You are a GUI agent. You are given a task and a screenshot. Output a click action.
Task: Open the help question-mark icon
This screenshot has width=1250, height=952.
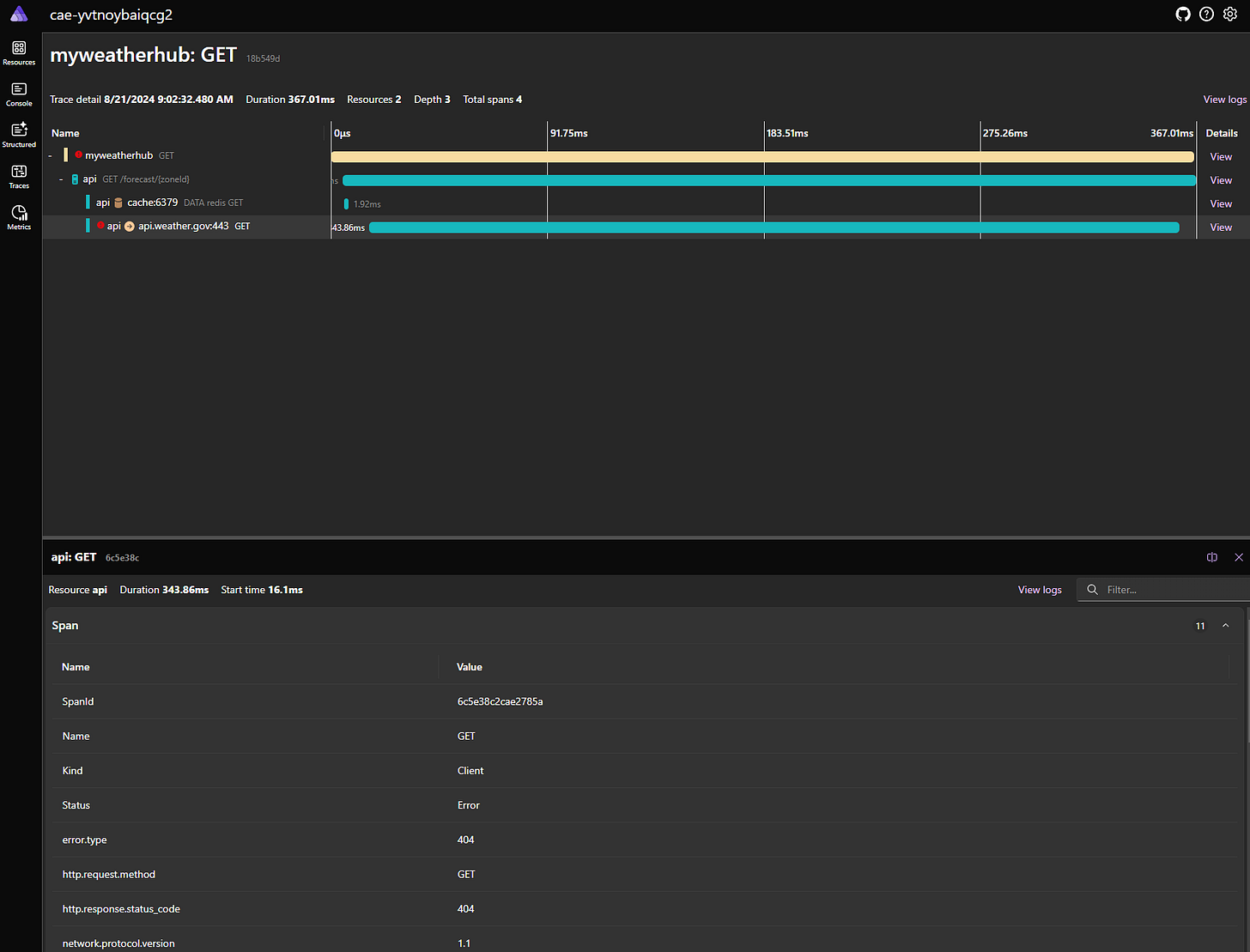click(x=1206, y=14)
